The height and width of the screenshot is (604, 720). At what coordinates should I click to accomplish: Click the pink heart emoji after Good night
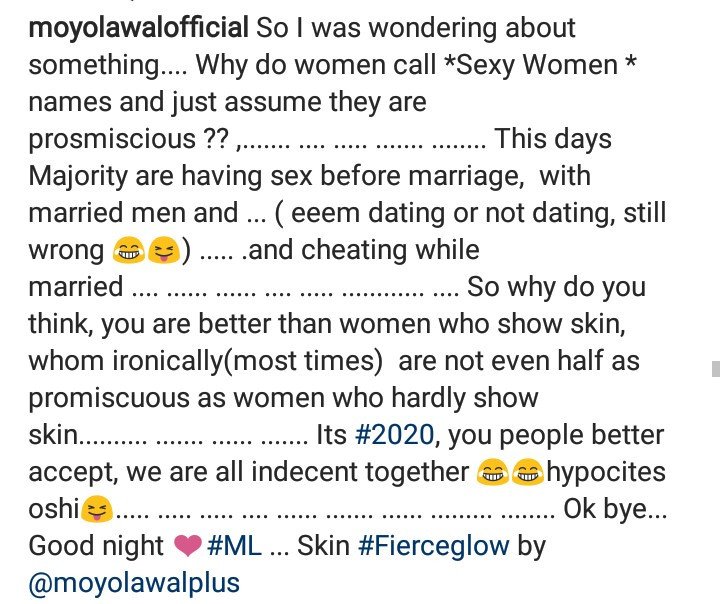188,547
